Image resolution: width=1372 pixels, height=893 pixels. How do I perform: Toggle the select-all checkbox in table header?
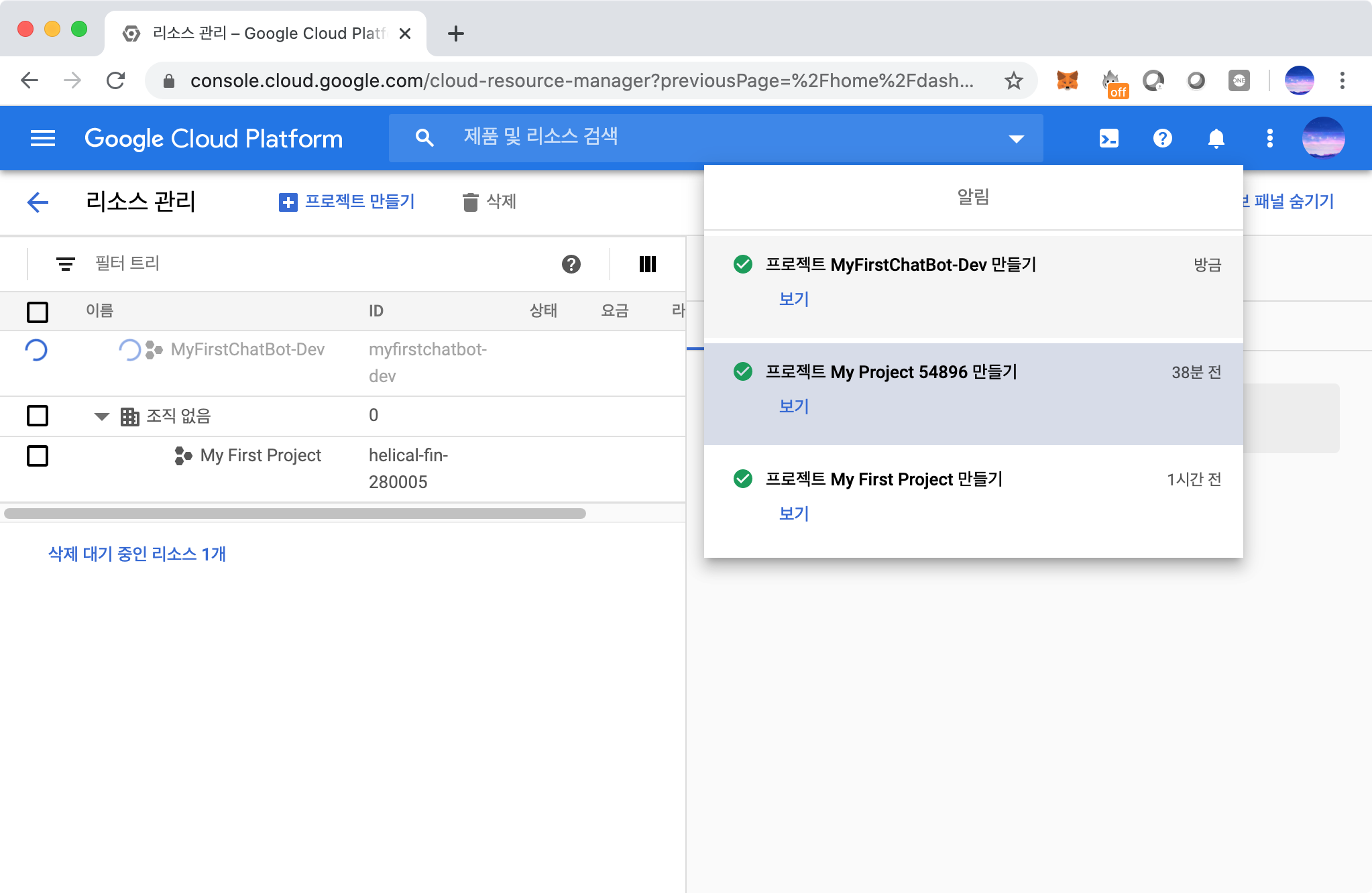point(38,312)
